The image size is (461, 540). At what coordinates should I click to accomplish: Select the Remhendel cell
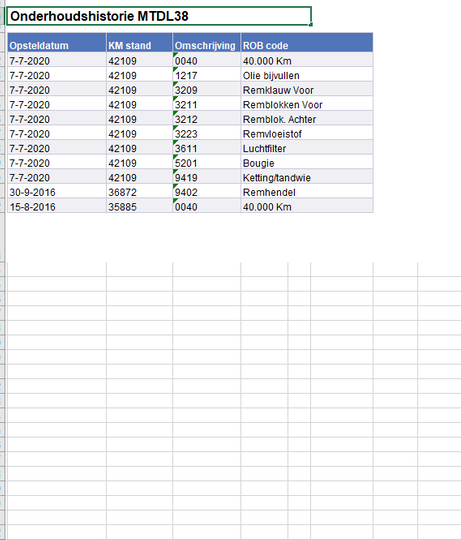click(307, 191)
